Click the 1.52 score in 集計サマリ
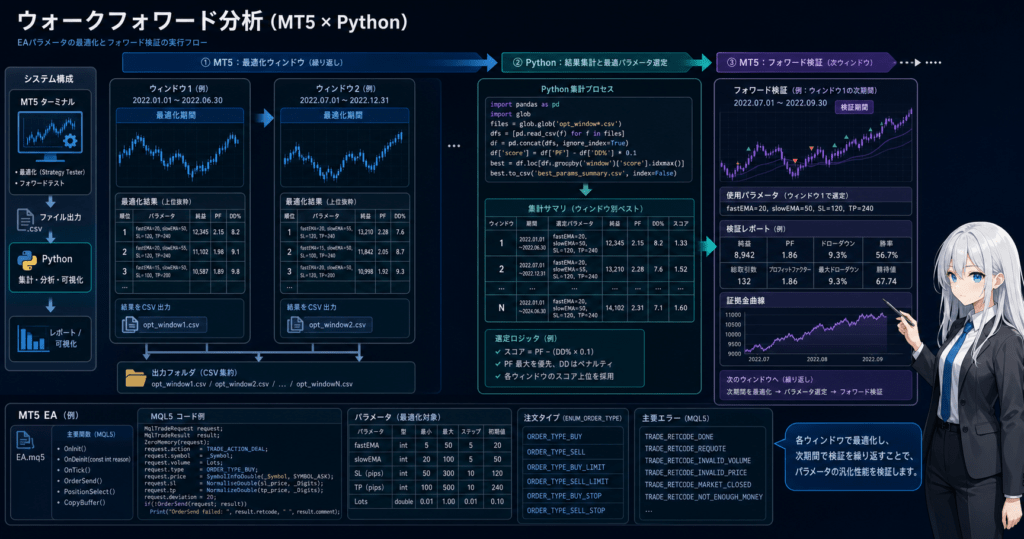This screenshot has width=1024, height=539. click(x=680, y=269)
